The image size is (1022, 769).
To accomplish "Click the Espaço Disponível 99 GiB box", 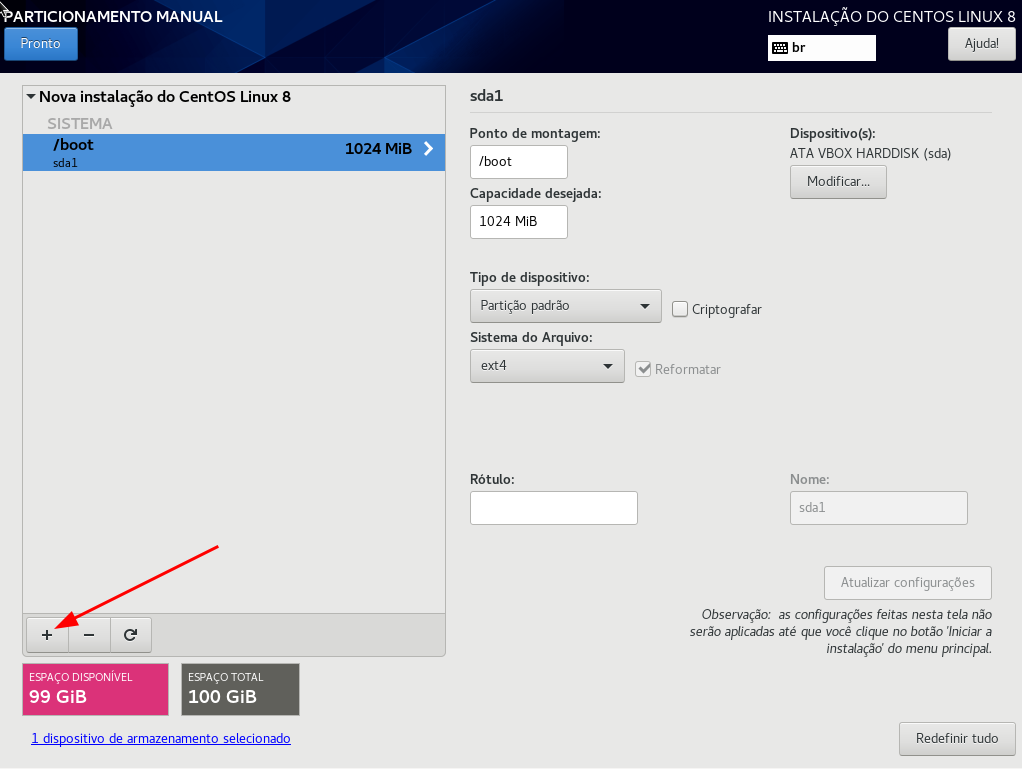I will click(95, 689).
